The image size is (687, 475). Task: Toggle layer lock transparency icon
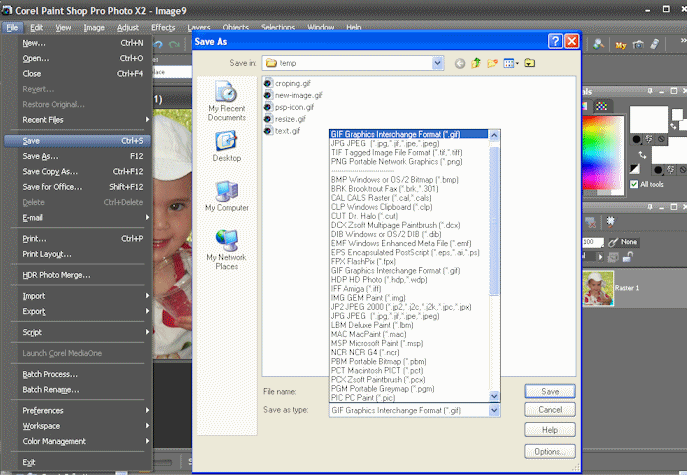tap(627, 257)
